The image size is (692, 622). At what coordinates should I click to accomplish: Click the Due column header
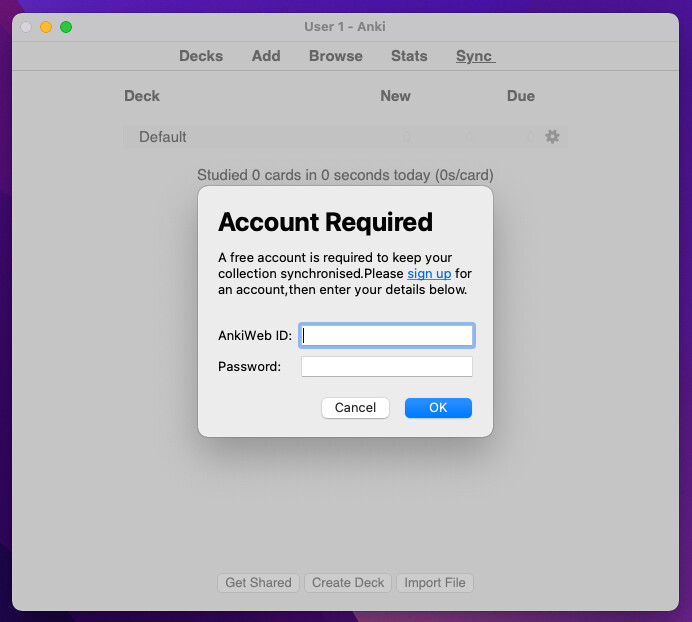pyautogui.click(x=521, y=96)
